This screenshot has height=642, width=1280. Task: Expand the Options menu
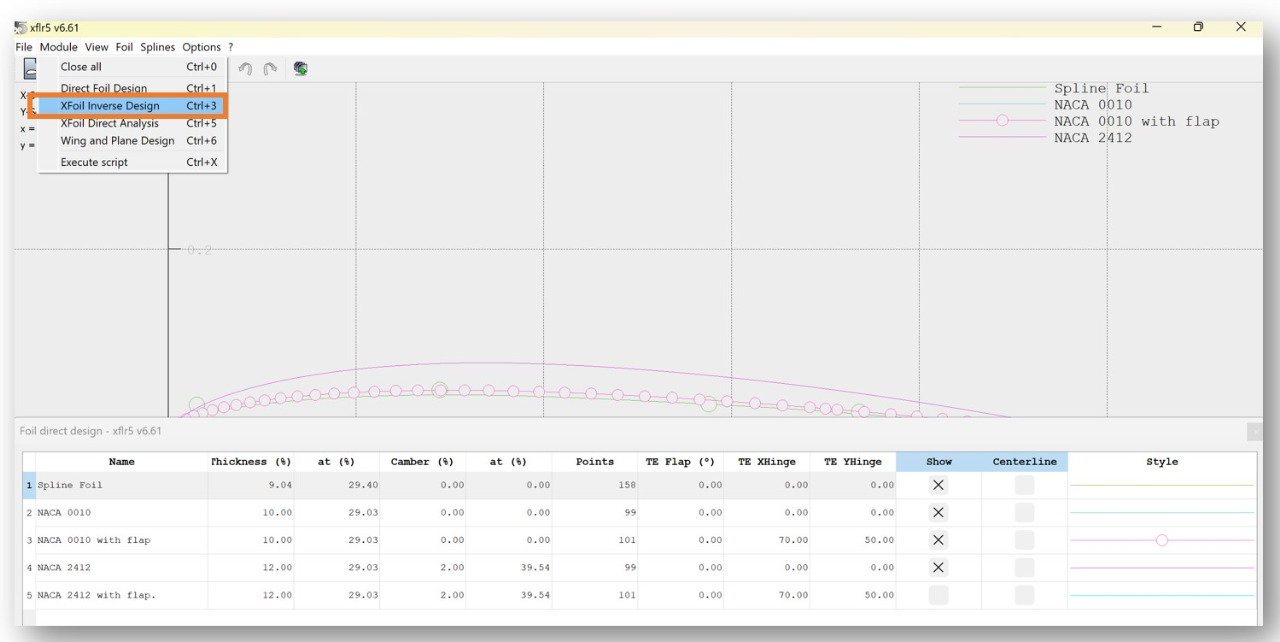201,47
